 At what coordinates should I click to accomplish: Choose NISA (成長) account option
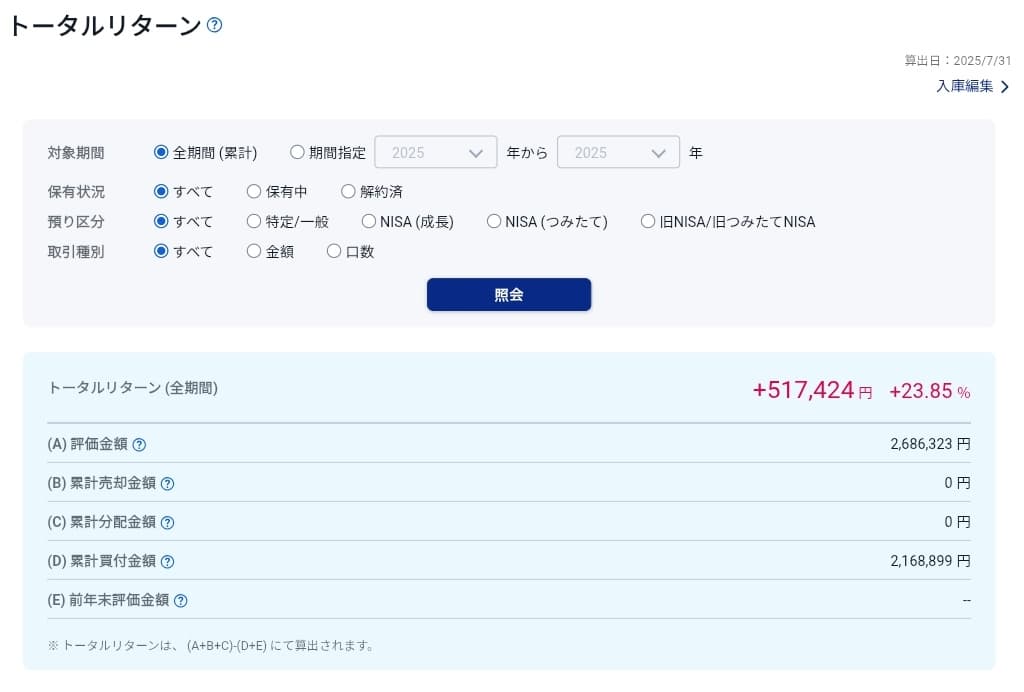[x=369, y=222]
